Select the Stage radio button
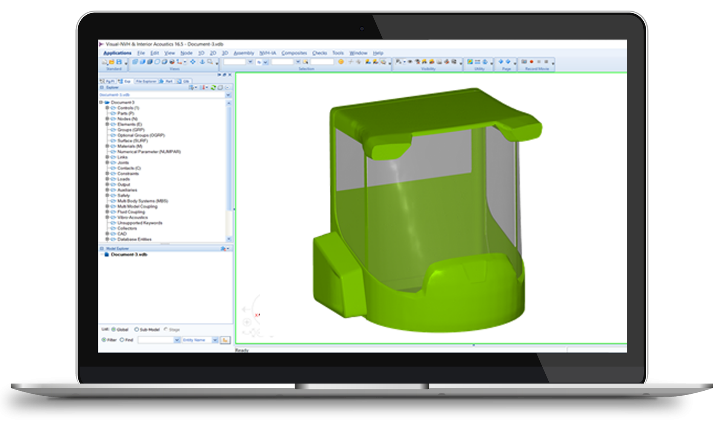Screen dimensions: 713x422 pyautogui.click(x=166, y=329)
